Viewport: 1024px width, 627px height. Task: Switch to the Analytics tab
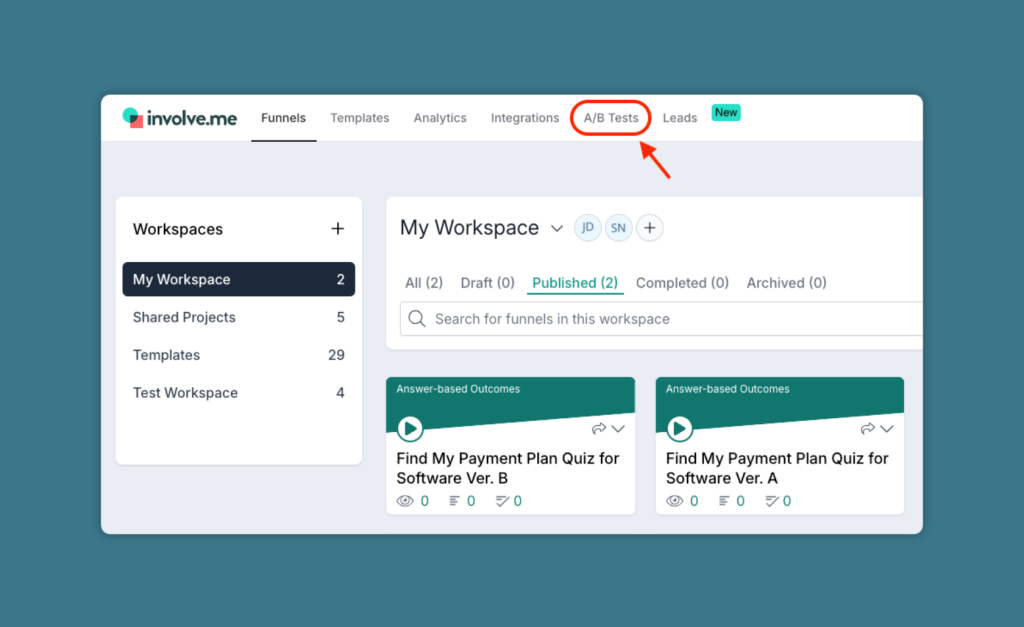click(x=440, y=118)
